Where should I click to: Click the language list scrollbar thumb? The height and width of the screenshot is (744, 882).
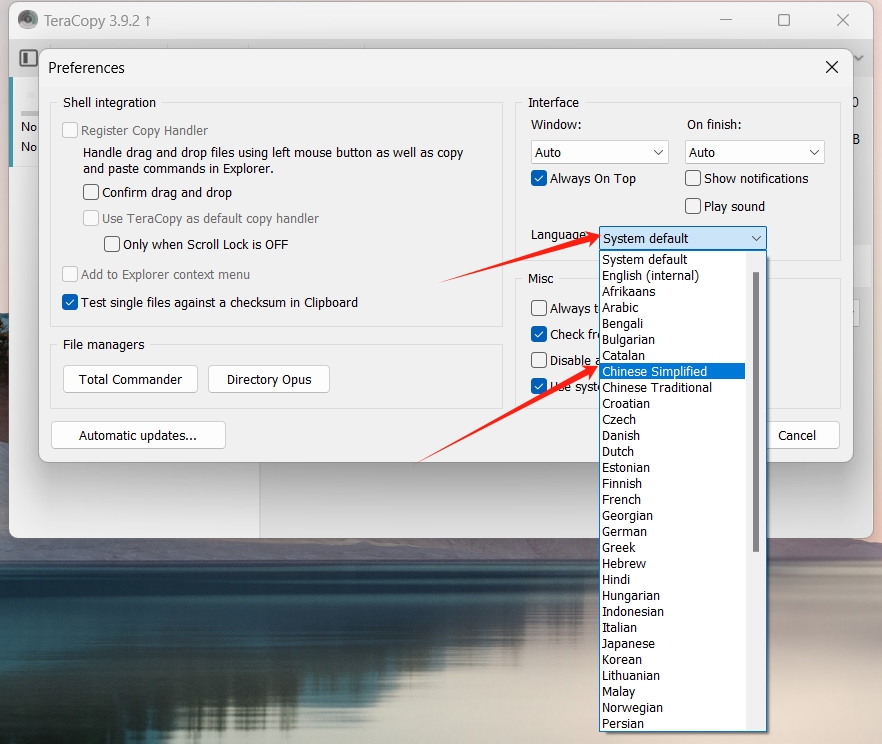point(755,412)
